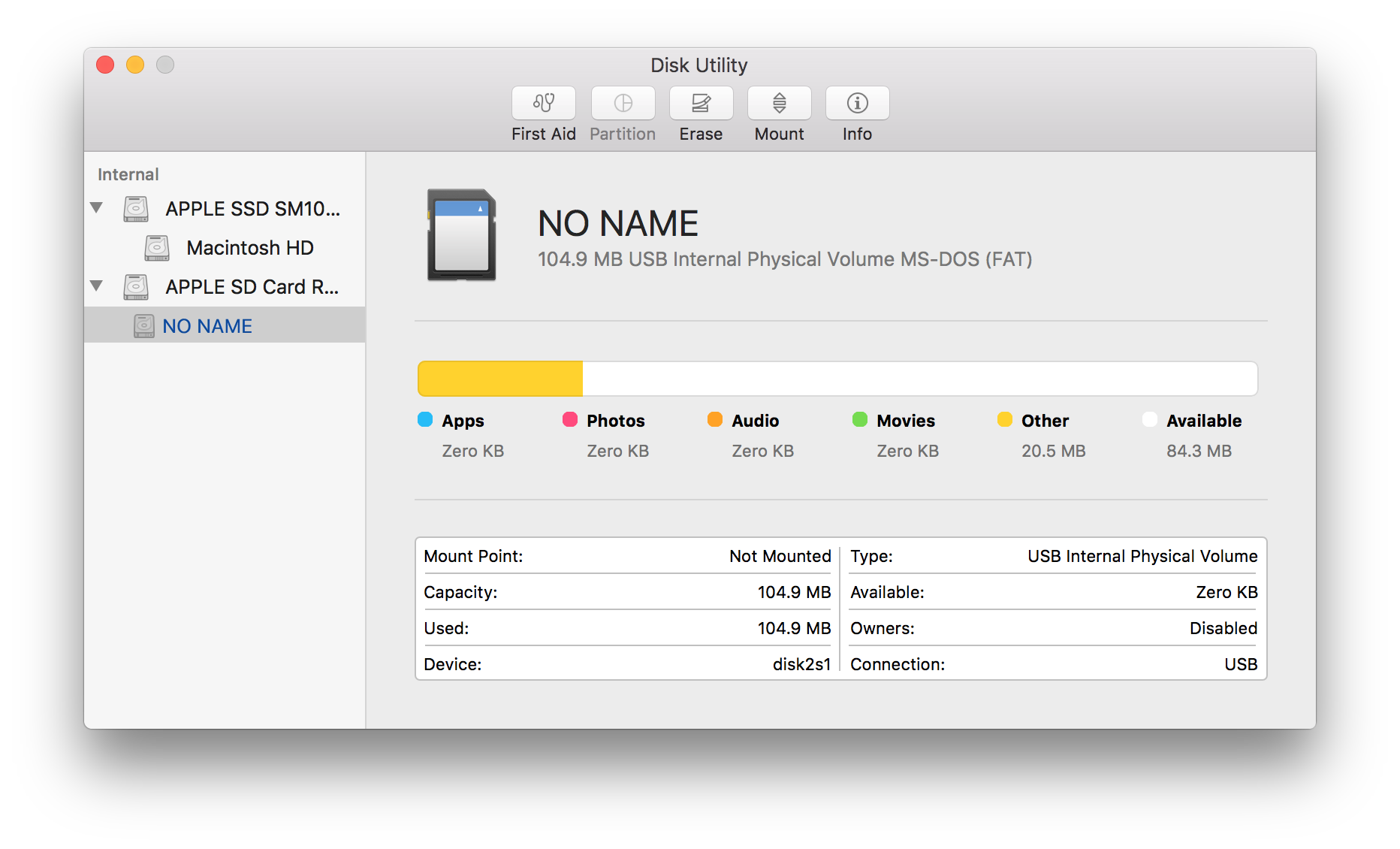
Task: Click the pink Photos legend dot
Action: (x=570, y=419)
